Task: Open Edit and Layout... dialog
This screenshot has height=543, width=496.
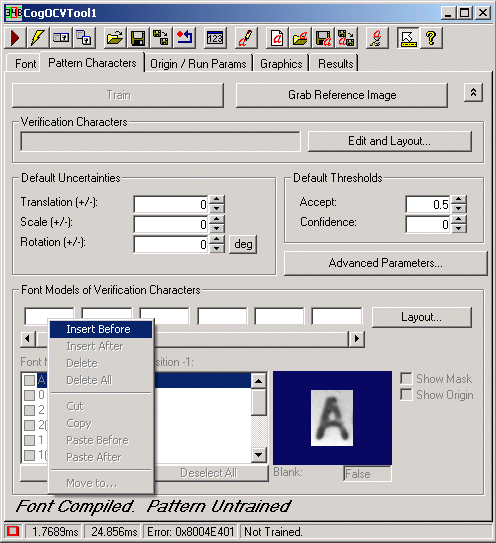Action: 390,141
